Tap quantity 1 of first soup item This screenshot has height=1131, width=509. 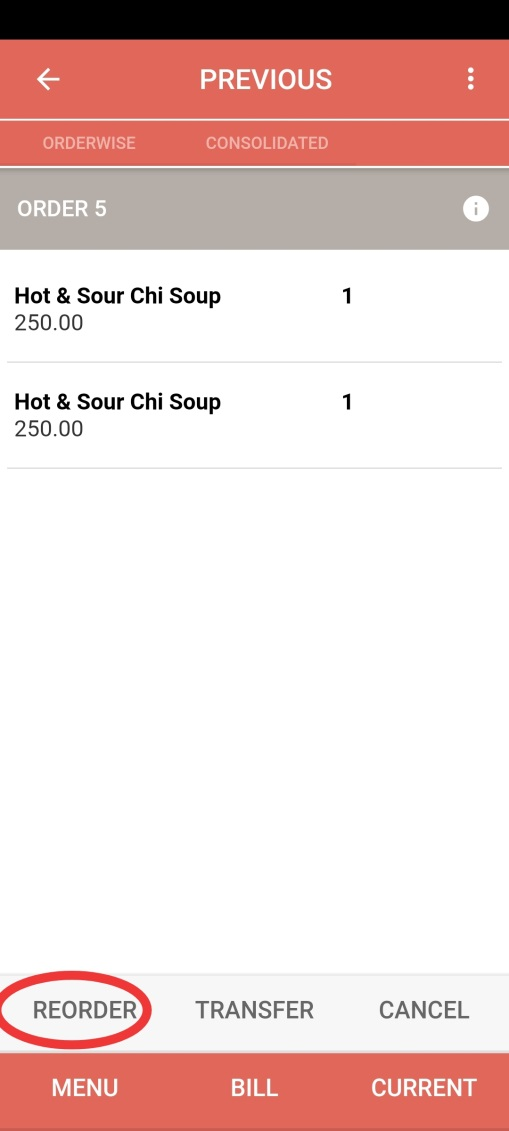point(347,296)
